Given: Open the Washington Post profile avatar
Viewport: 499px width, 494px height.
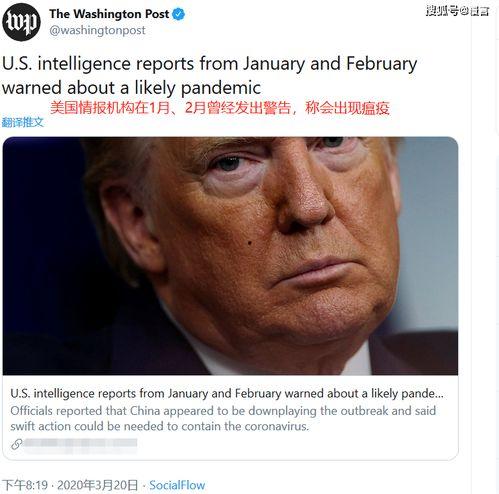Looking at the screenshot, I should tap(21, 22).
